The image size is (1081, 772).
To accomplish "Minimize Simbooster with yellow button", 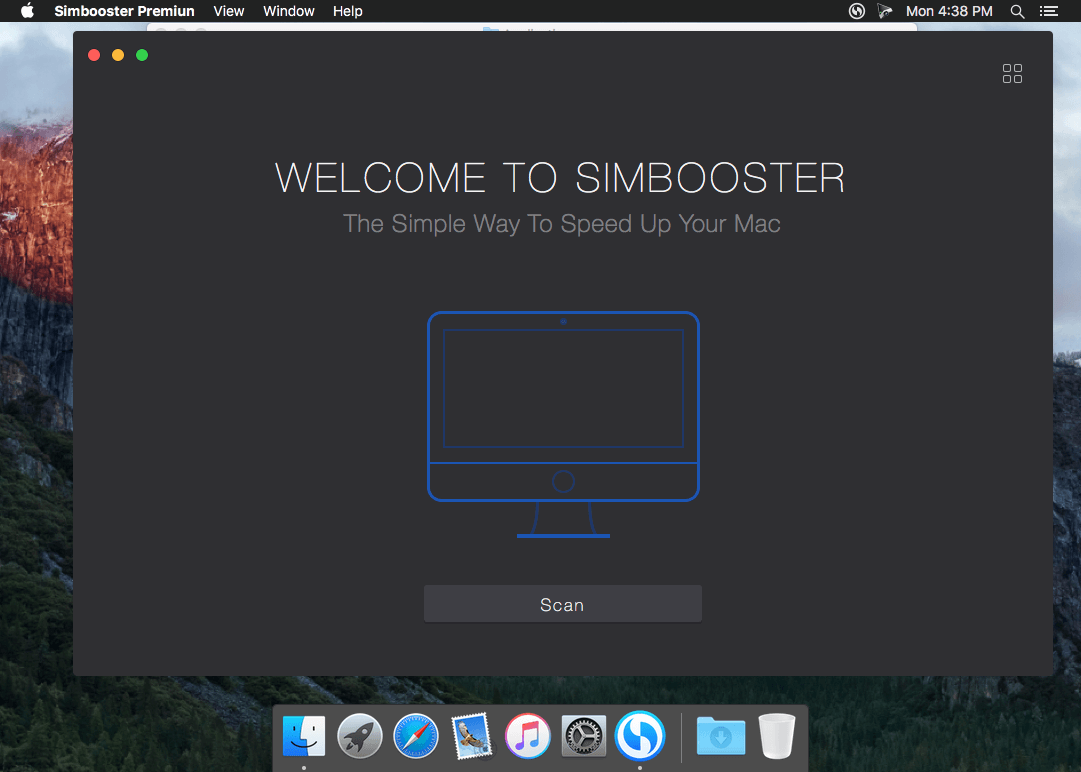I will click(118, 55).
